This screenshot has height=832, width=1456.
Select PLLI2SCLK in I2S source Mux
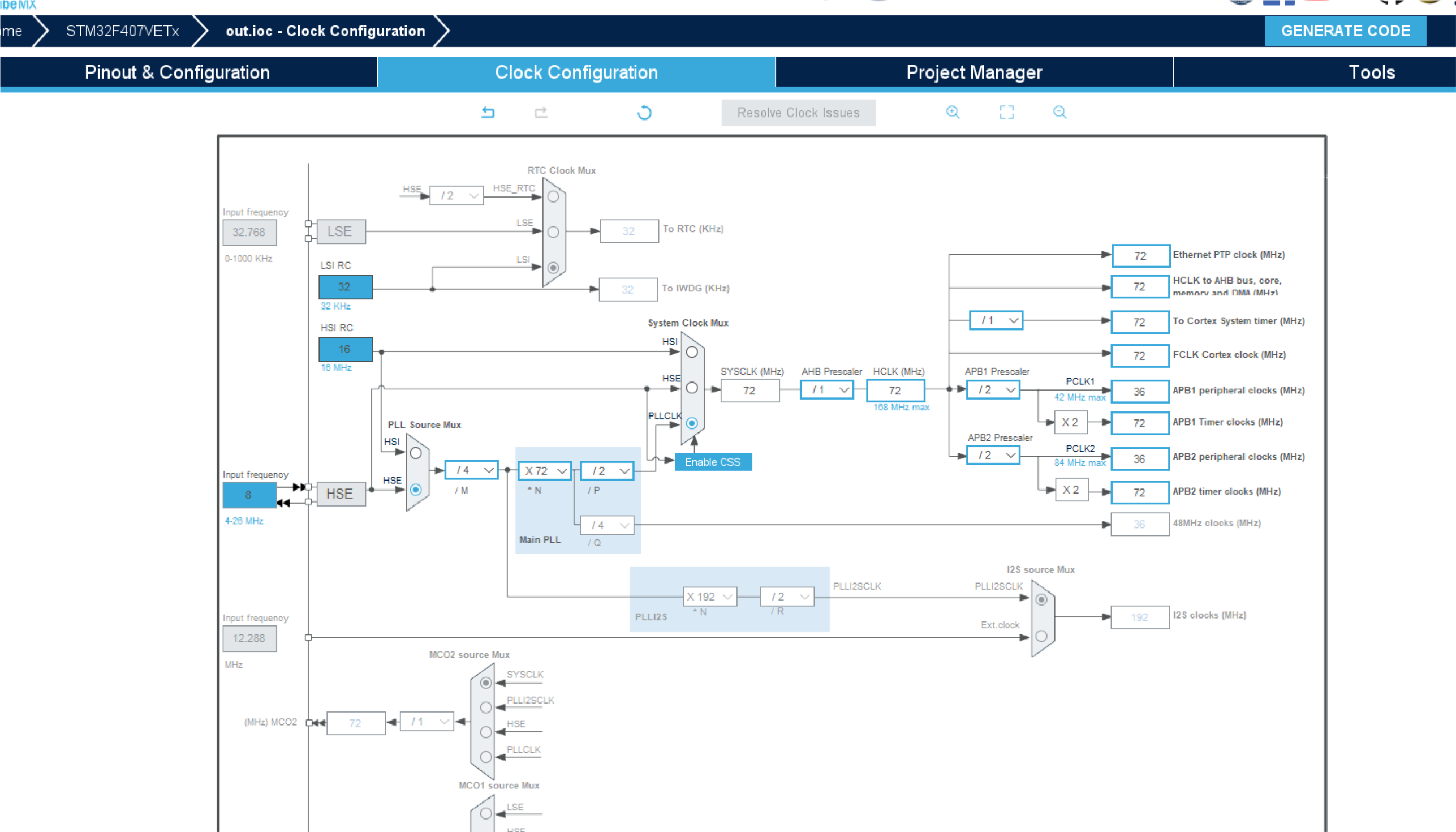(x=1041, y=599)
